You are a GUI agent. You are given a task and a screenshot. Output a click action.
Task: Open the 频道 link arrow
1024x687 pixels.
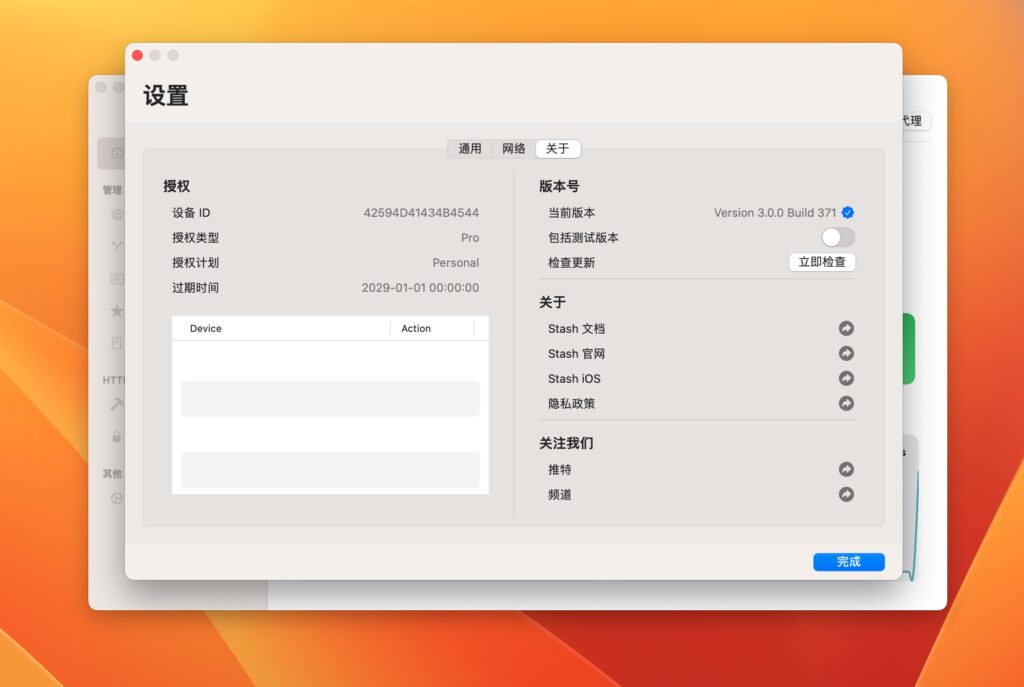(846, 494)
